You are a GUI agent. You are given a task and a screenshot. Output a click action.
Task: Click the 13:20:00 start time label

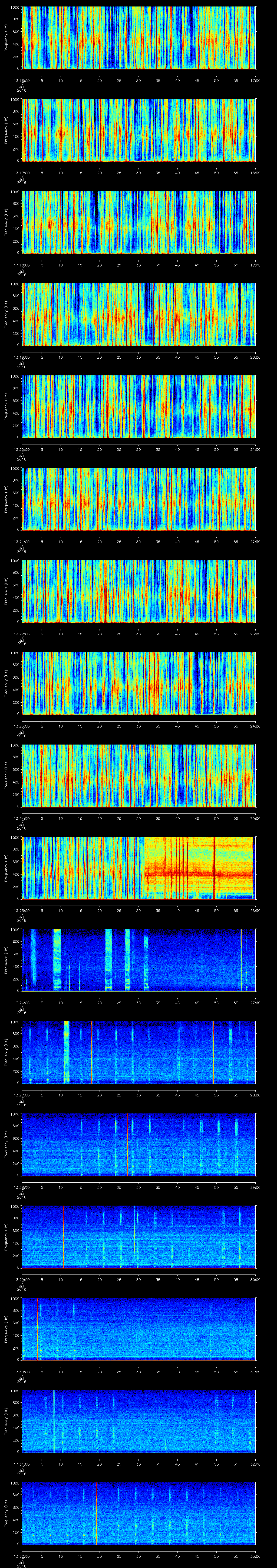(x=21, y=449)
